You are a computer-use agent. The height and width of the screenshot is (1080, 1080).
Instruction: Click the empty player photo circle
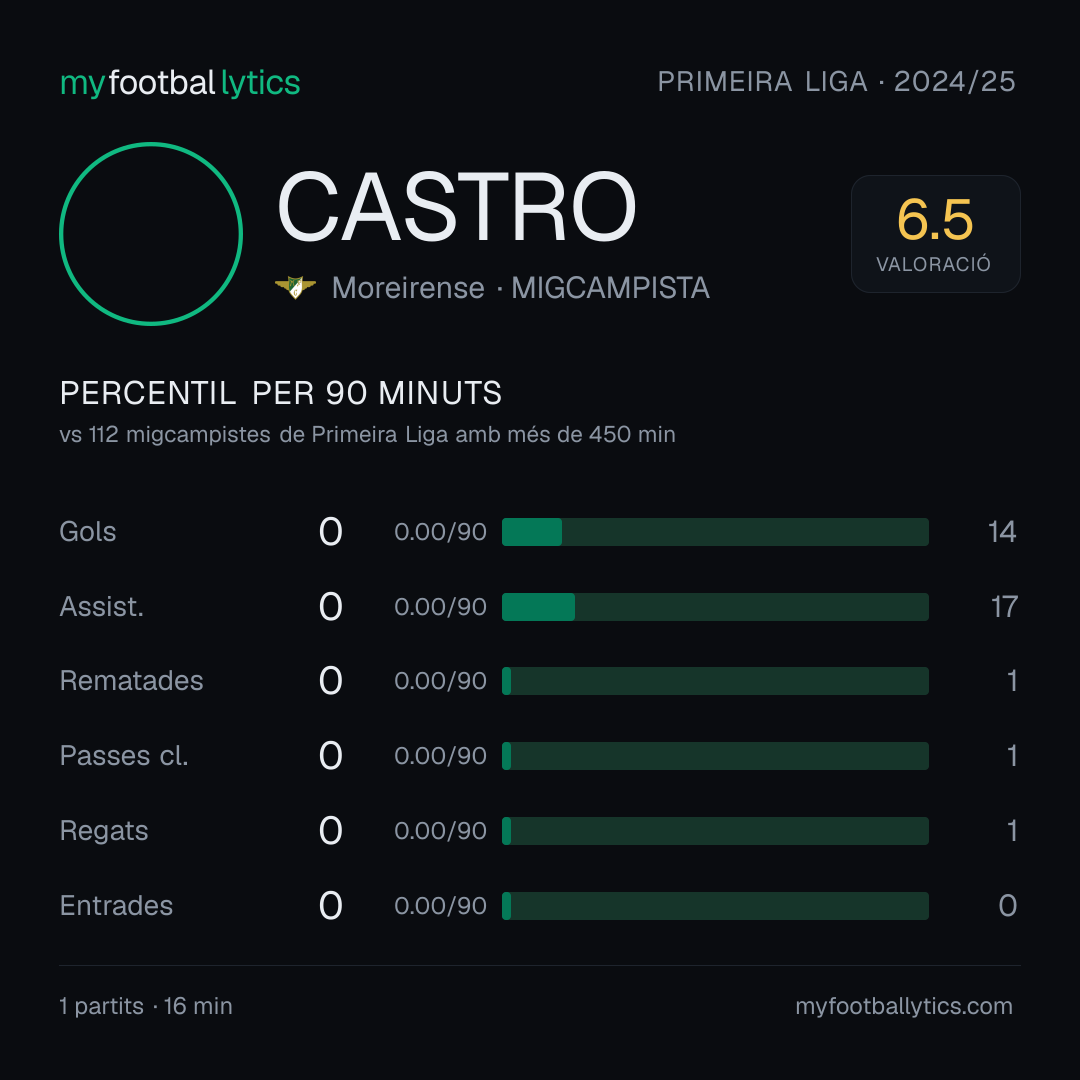click(x=151, y=233)
